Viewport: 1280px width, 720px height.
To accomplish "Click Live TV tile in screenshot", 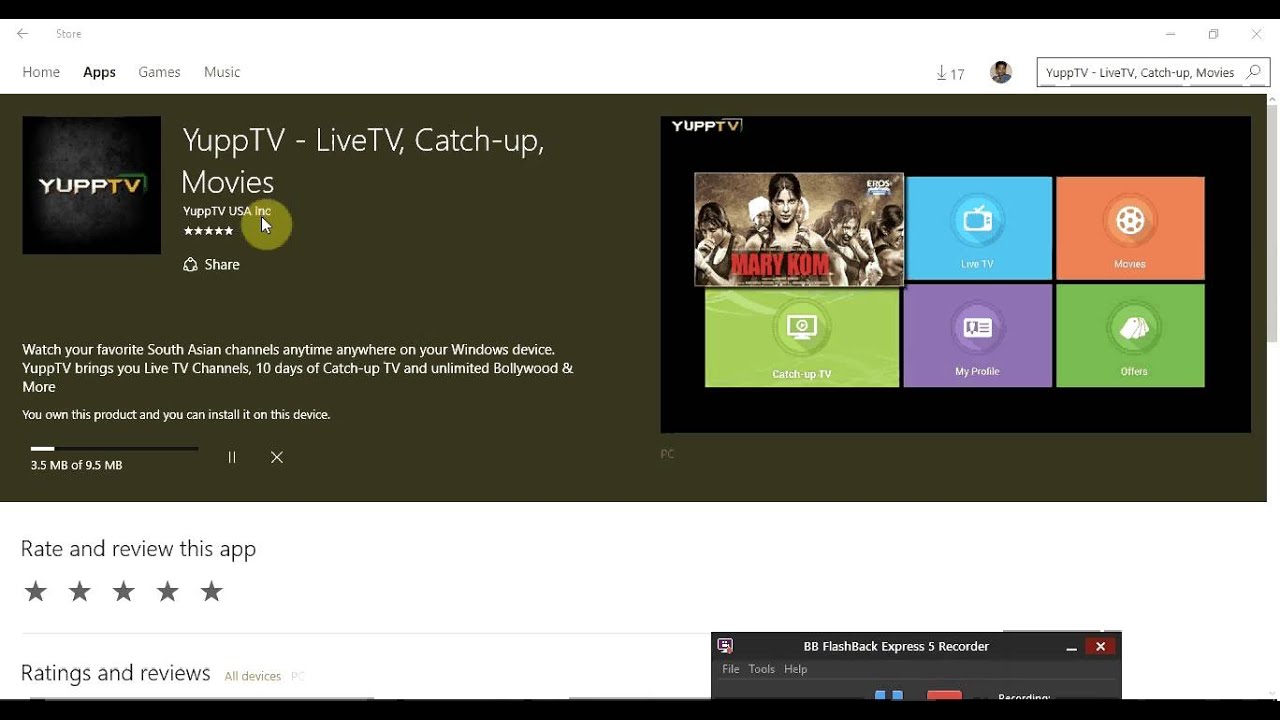I will 978,228.
